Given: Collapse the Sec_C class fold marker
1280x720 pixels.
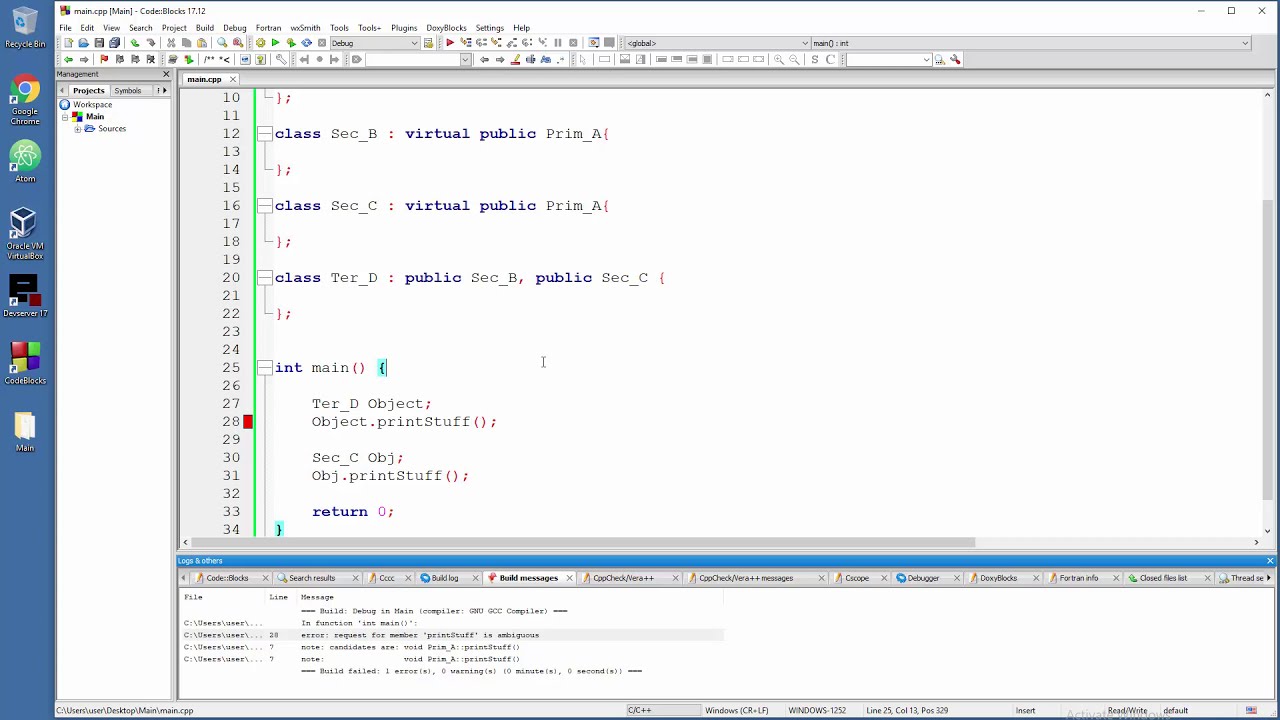Looking at the screenshot, I should [x=264, y=206].
